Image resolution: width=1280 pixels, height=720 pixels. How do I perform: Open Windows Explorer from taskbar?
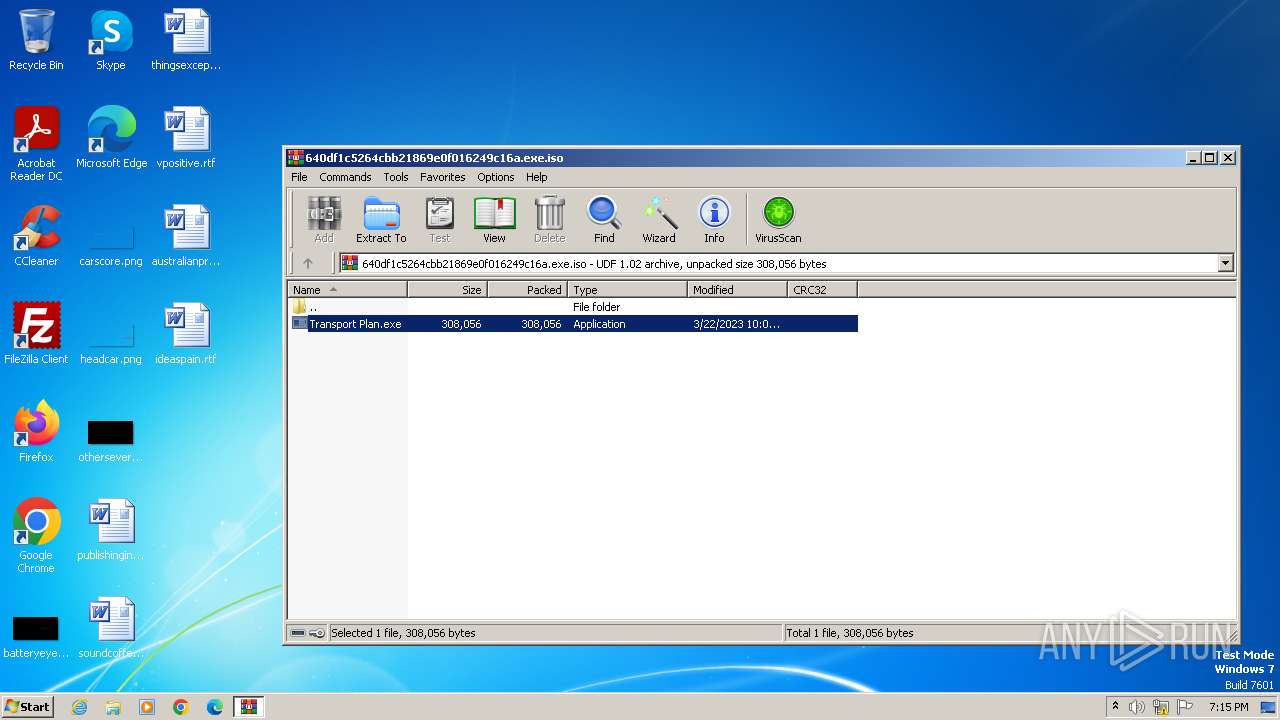(x=113, y=707)
